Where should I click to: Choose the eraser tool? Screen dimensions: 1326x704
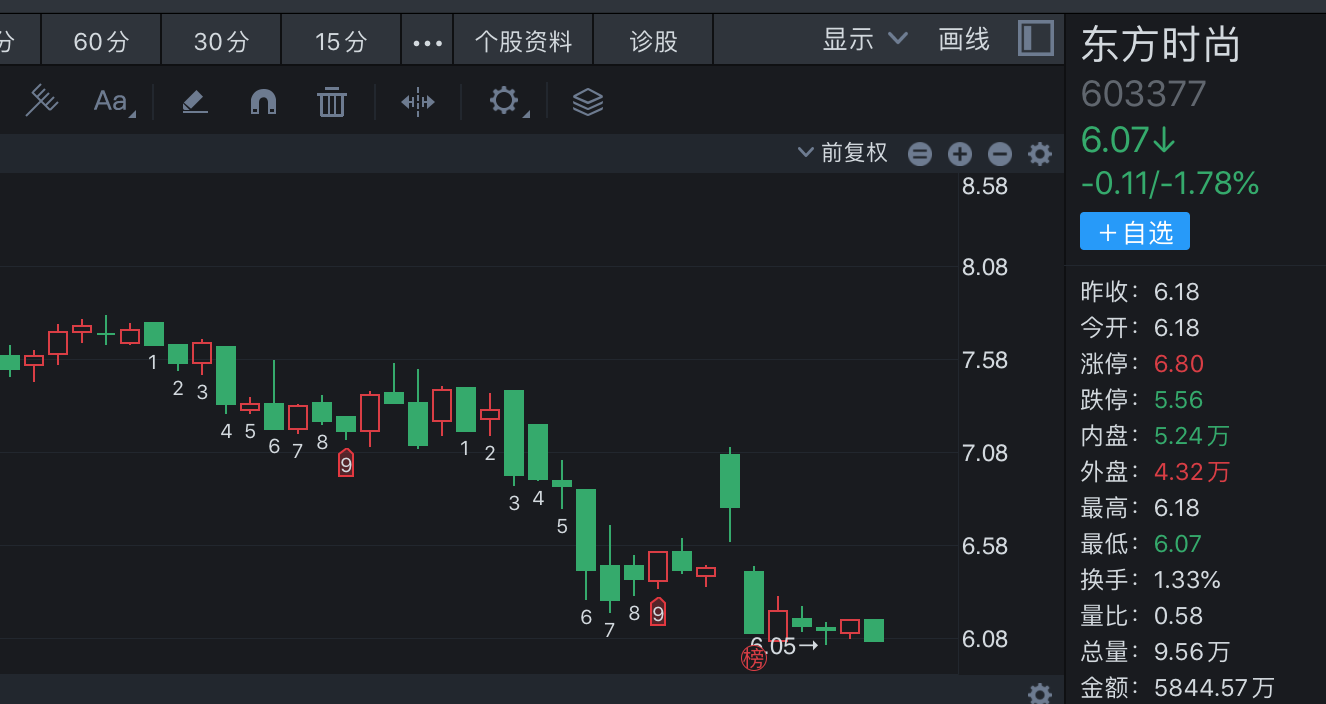click(x=194, y=101)
